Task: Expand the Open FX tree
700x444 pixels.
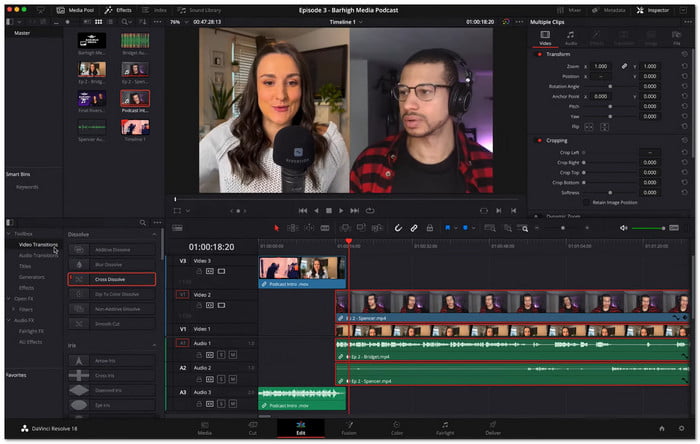Action: (x=9, y=299)
